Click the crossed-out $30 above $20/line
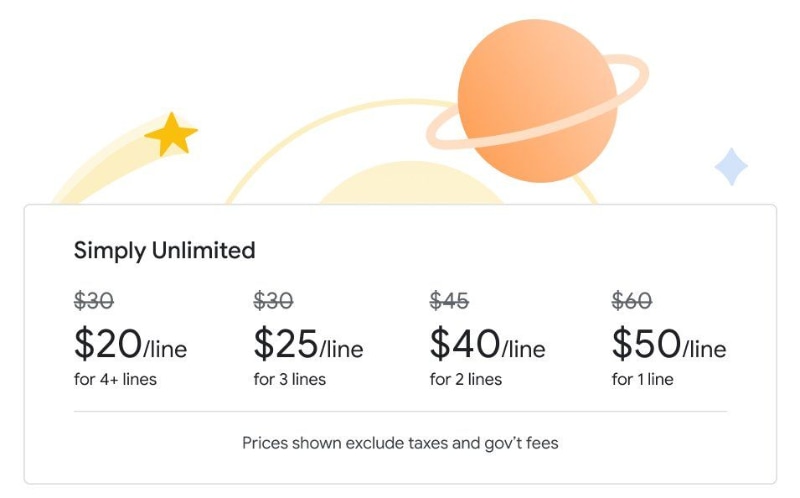Viewport: 800px width, 498px height. pos(94,300)
